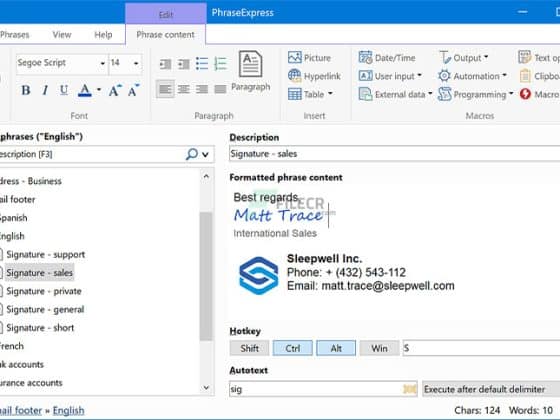560x420 pixels.
Task: Open the Execute after default delimiter dropdown
Action: pyautogui.click(x=491, y=389)
